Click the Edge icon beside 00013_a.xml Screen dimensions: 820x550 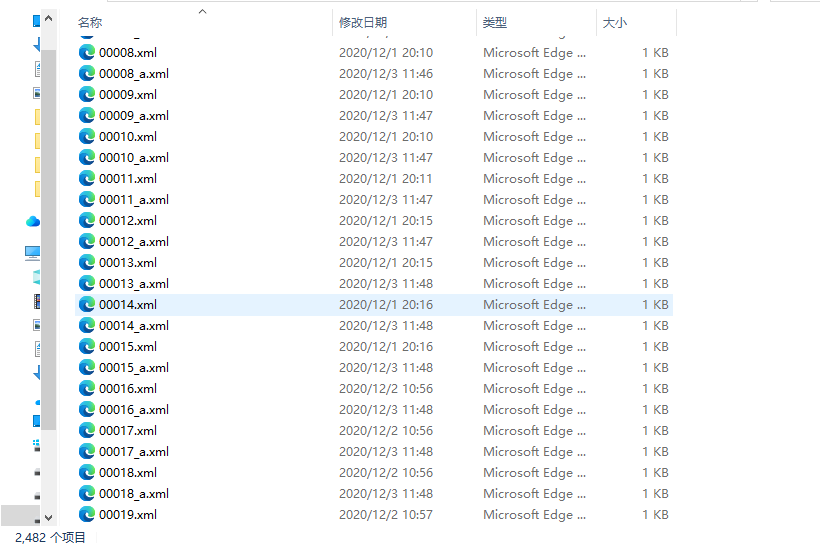pyautogui.click(x=87, y=283)
